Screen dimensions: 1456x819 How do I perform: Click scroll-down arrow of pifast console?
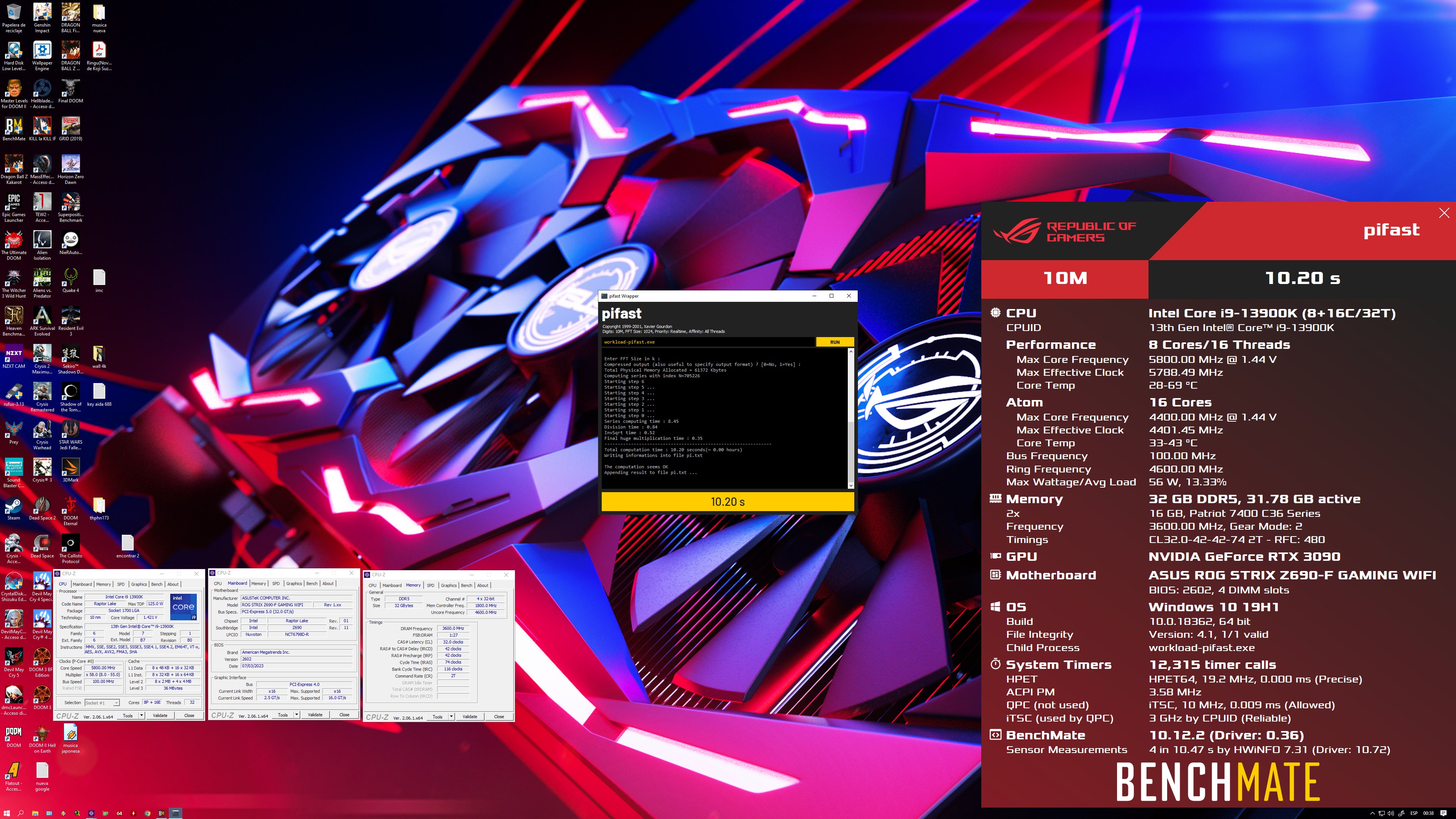850,485
